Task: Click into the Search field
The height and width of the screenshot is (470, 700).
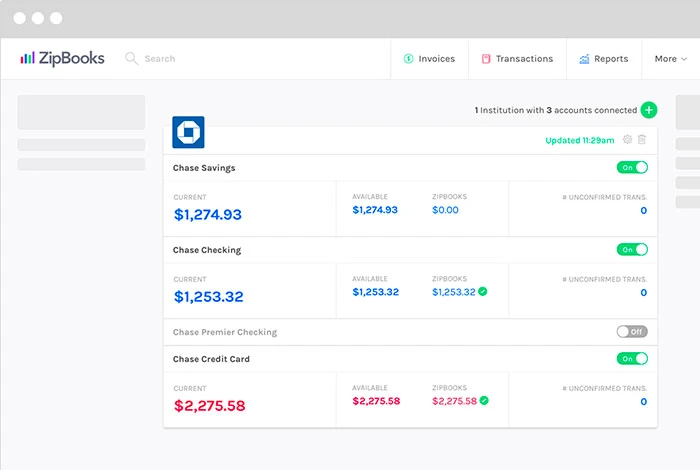Action: click(200, 59)
